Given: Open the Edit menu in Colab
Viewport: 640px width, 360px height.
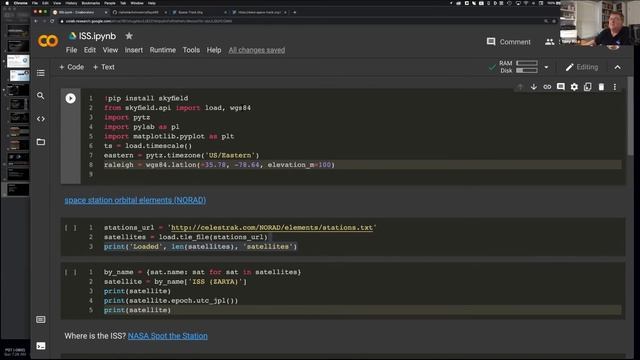Looking at the screenshot, I should (90, 50).
